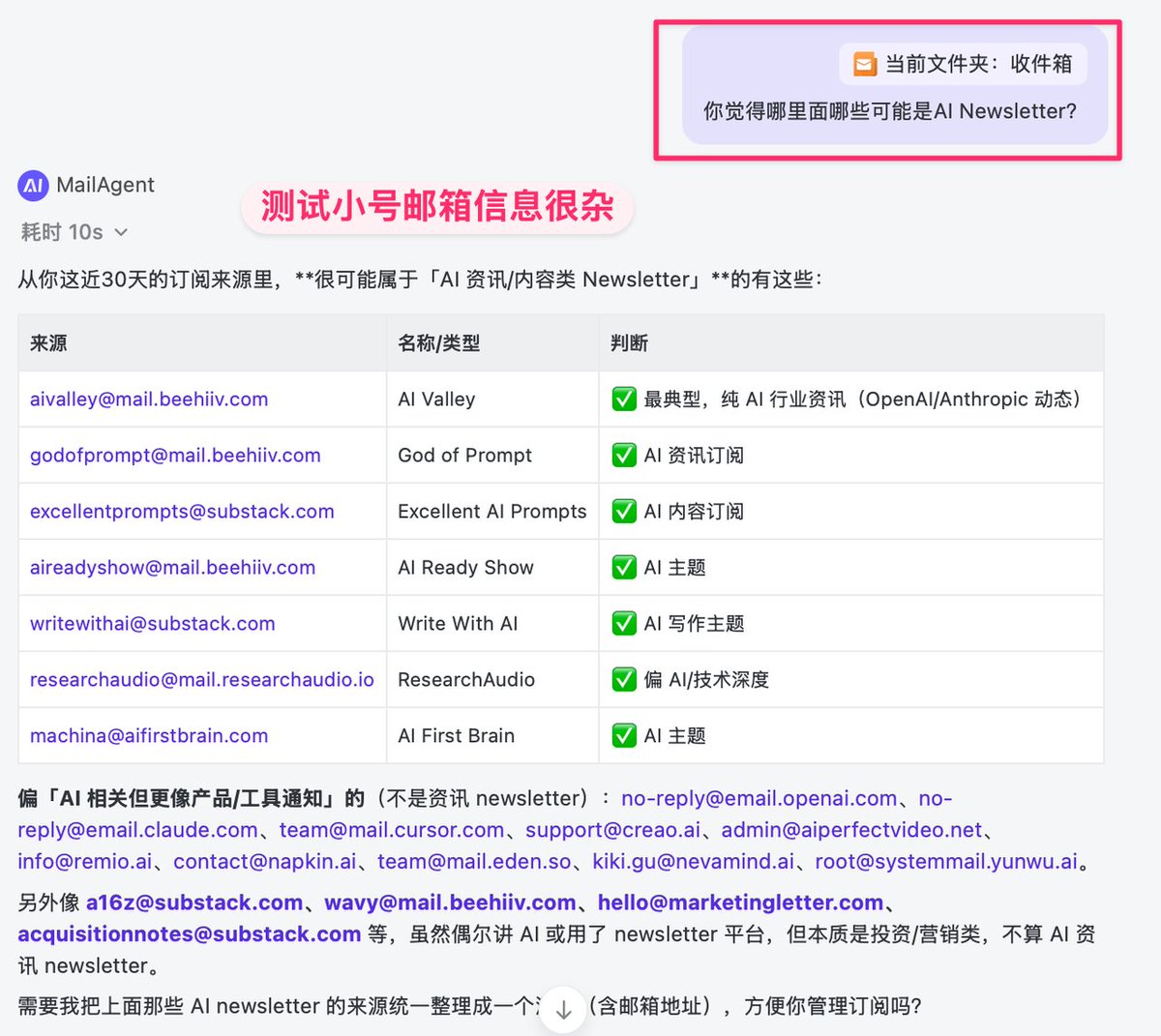Click no-reply@email.openai.com link
The height and width of the screenshot is (1036, 1161).
[759, 798]
